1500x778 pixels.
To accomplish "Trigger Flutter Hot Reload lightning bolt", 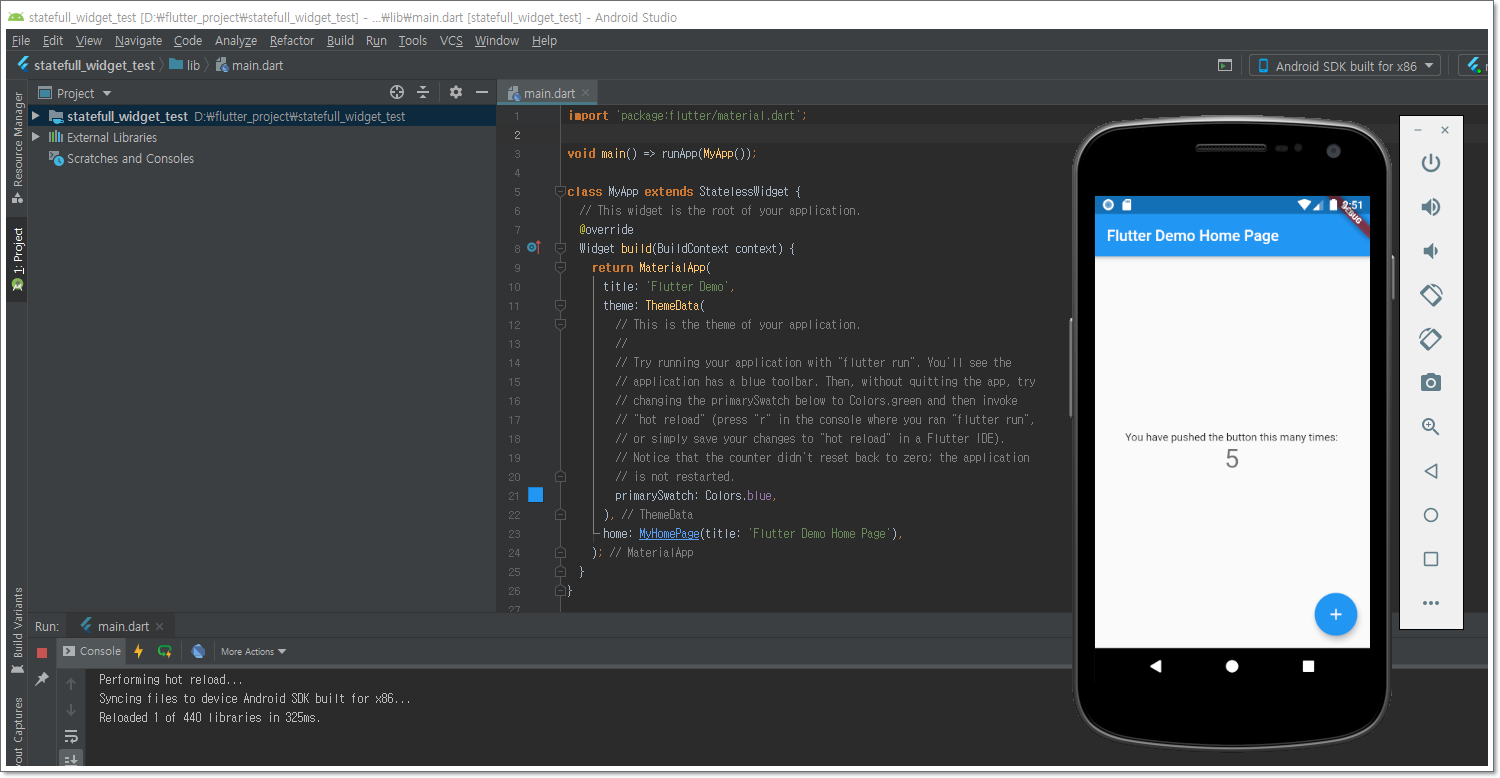I will coord(139,651).
